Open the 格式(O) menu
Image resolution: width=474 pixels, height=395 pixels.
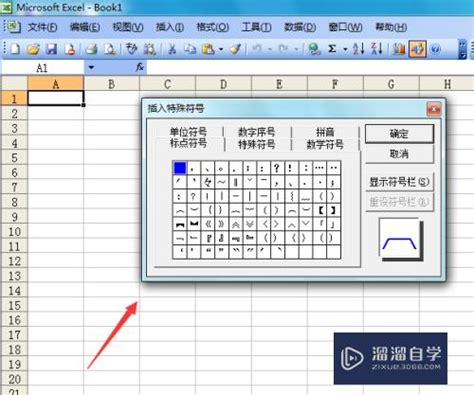(213, 27)
